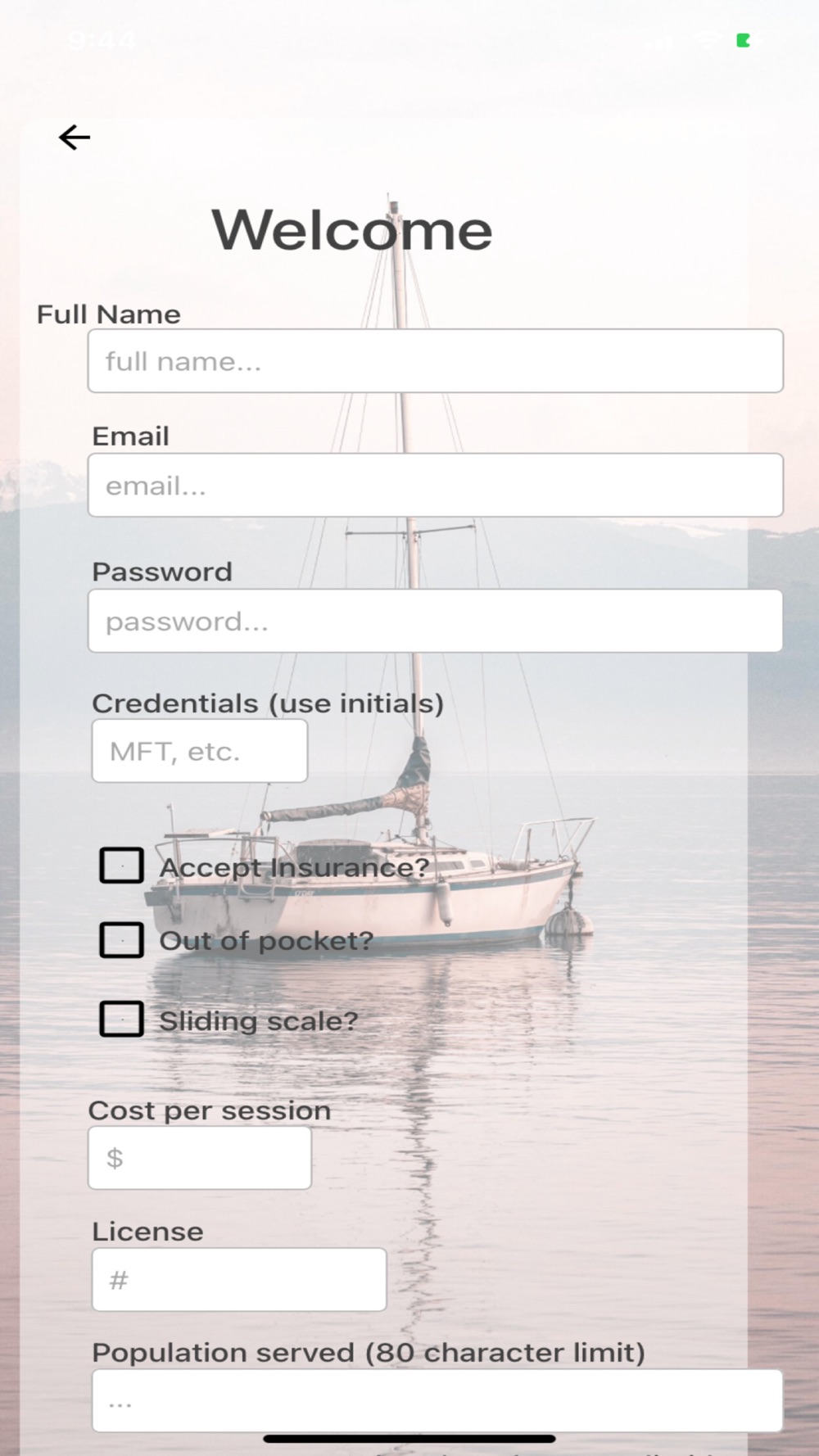Tap the green battery indicator icon

click(x=744, y=40)
